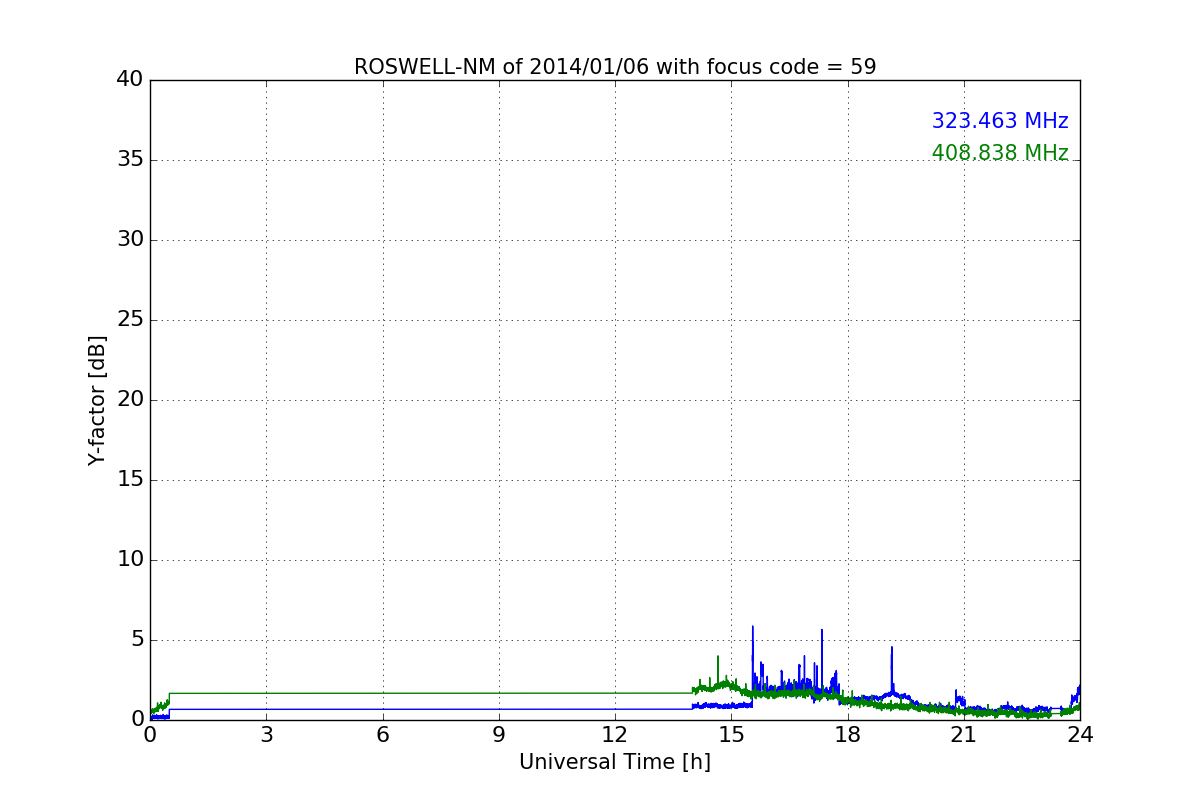
Task: Click y-axis tick label 35
Action: click(x=130, y=160)
